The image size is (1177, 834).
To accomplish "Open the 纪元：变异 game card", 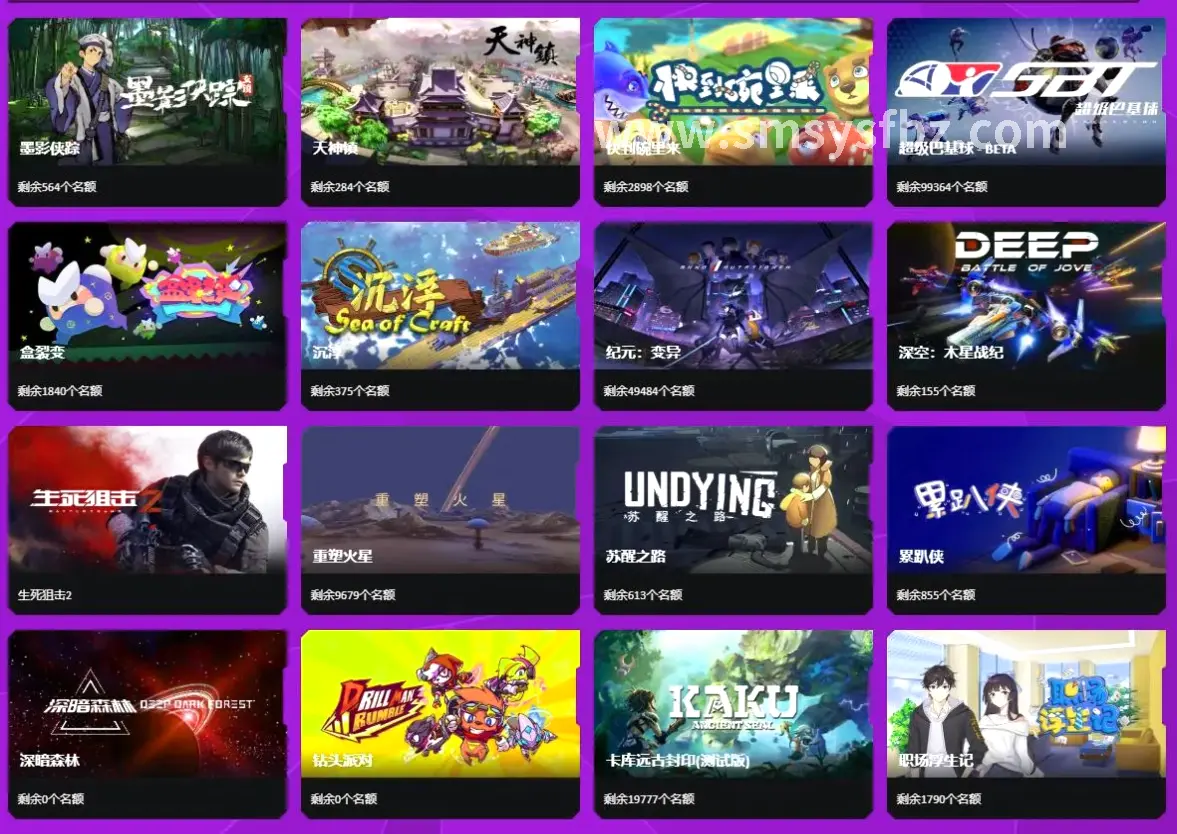I will (733, 316).
